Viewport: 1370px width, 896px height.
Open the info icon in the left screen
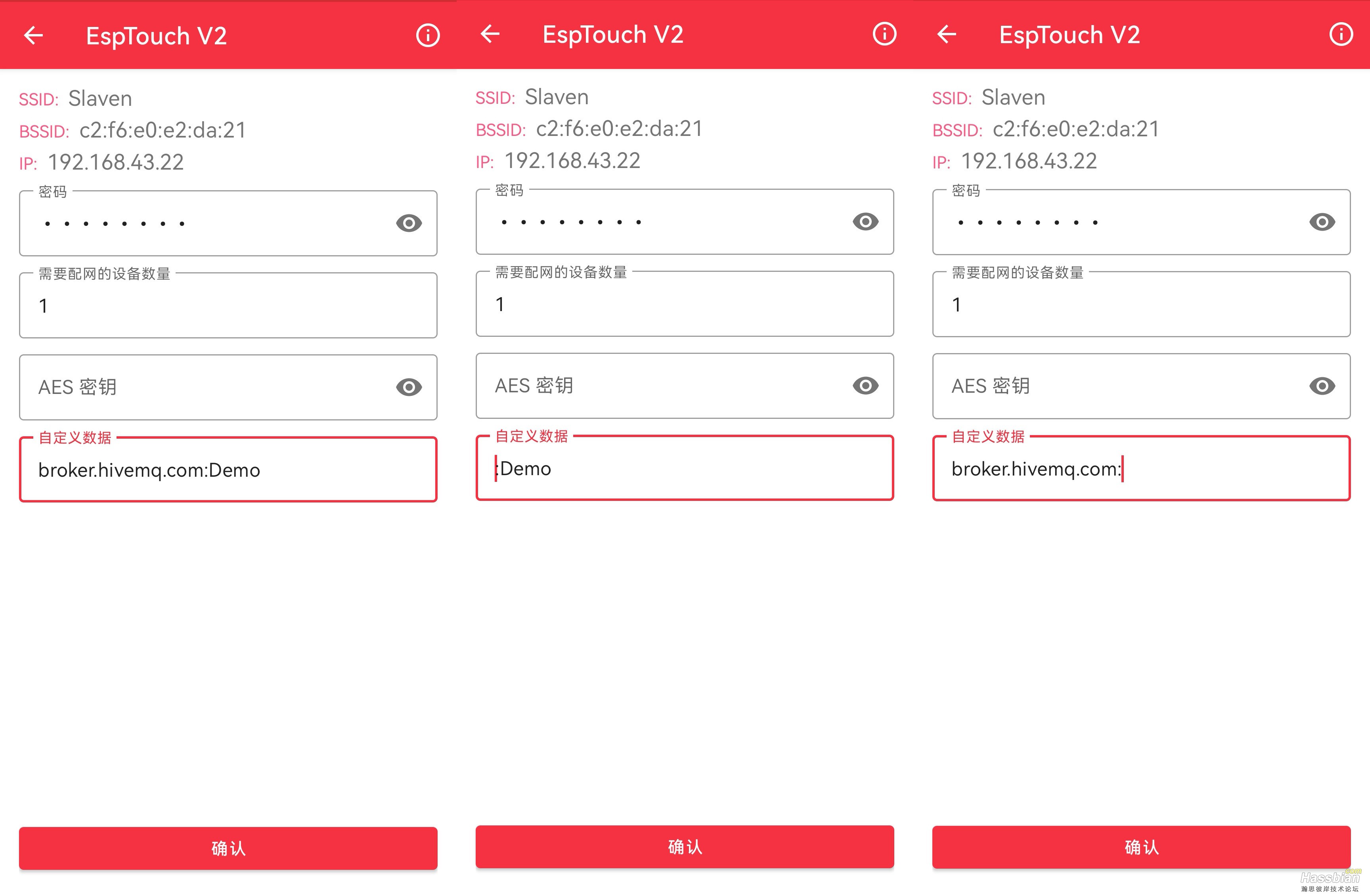428,36
